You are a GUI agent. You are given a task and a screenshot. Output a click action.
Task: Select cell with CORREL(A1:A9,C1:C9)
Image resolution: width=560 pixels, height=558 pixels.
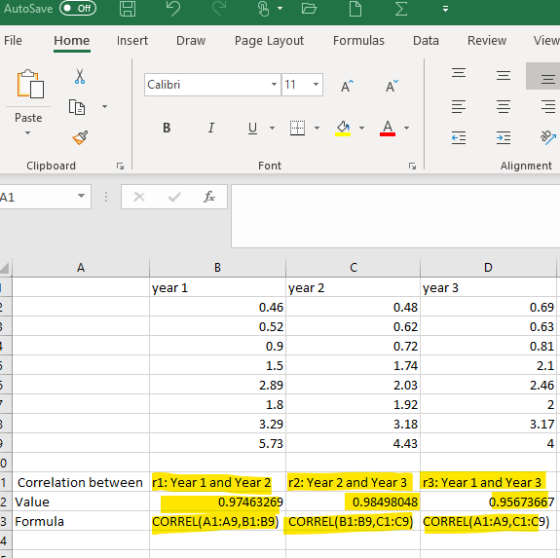pyautogui.click(x=488, y=522)
